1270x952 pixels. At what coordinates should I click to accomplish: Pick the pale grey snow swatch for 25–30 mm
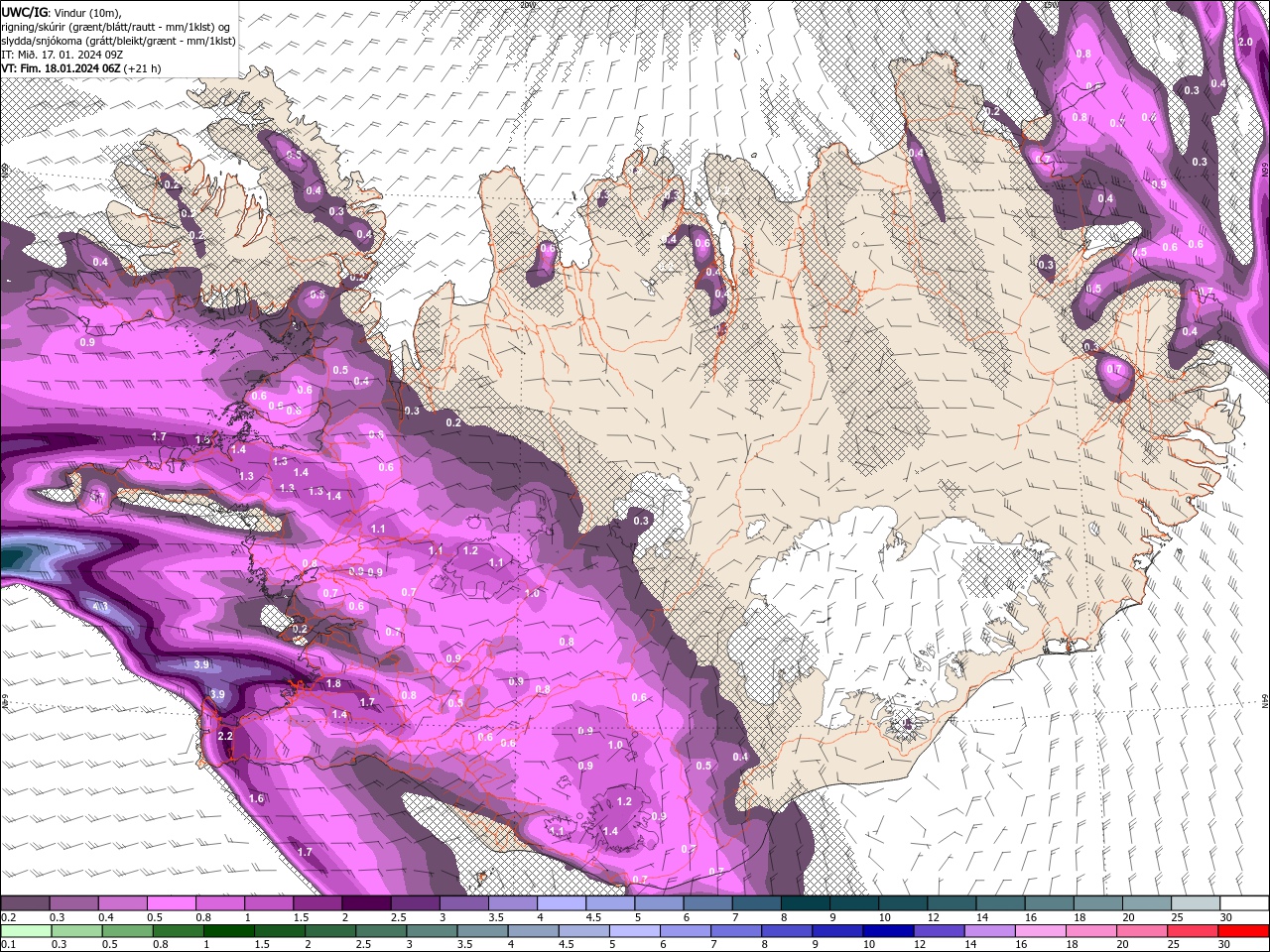pyautogui.click(x=1195, y=903)
